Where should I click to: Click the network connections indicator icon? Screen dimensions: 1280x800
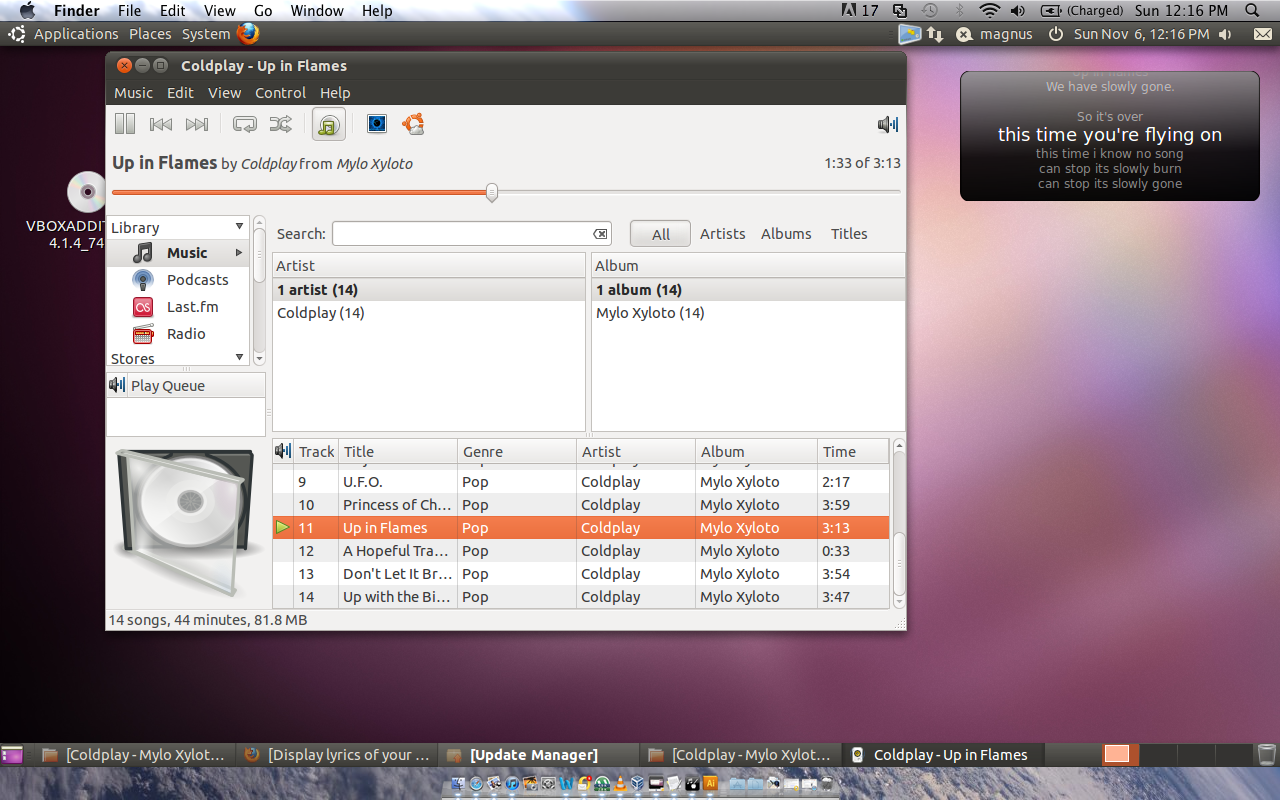936,34
